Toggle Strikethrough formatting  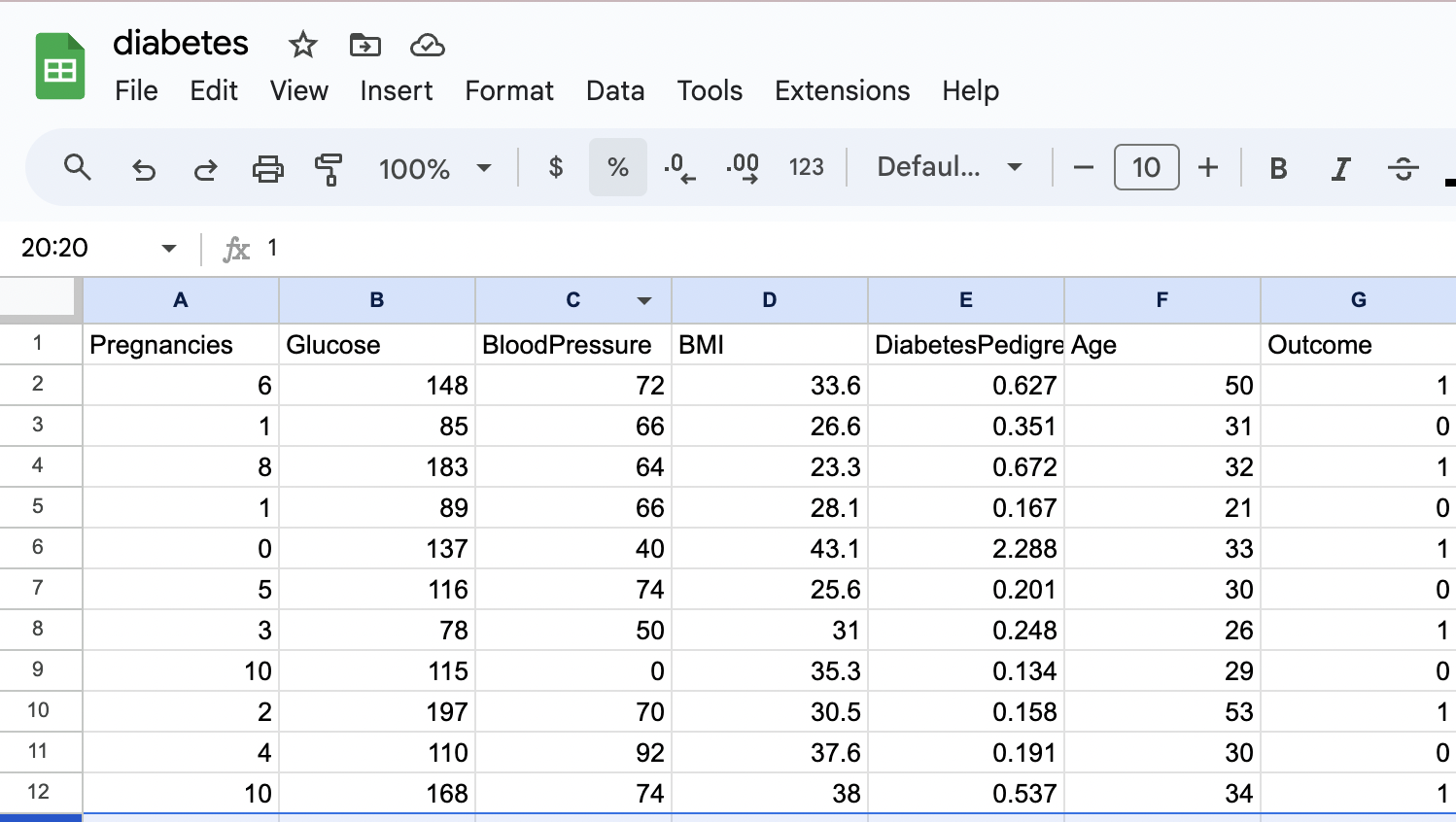(1404, 167)
